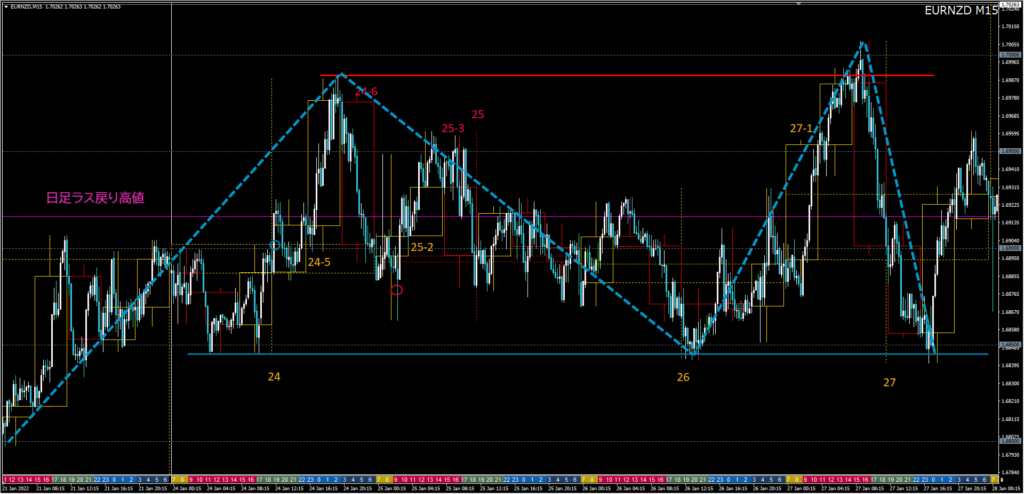This screenshot has width=1024, height=494.
Task: Click the orange 27-1 text label
Action: pyautogui.click(x=802, y=129)
